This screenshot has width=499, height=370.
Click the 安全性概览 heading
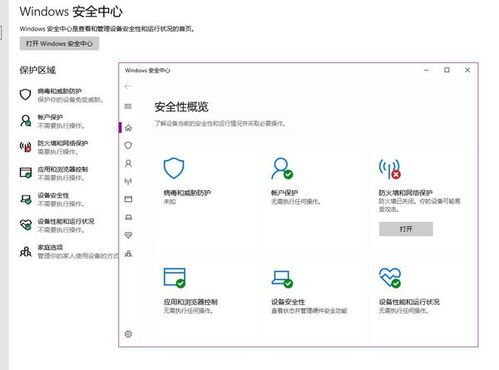pyautogui.click(x=181, y=107)
